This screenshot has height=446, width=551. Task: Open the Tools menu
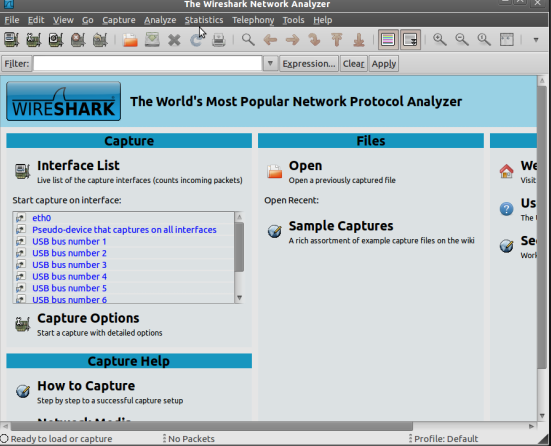(x=293, y=20)
